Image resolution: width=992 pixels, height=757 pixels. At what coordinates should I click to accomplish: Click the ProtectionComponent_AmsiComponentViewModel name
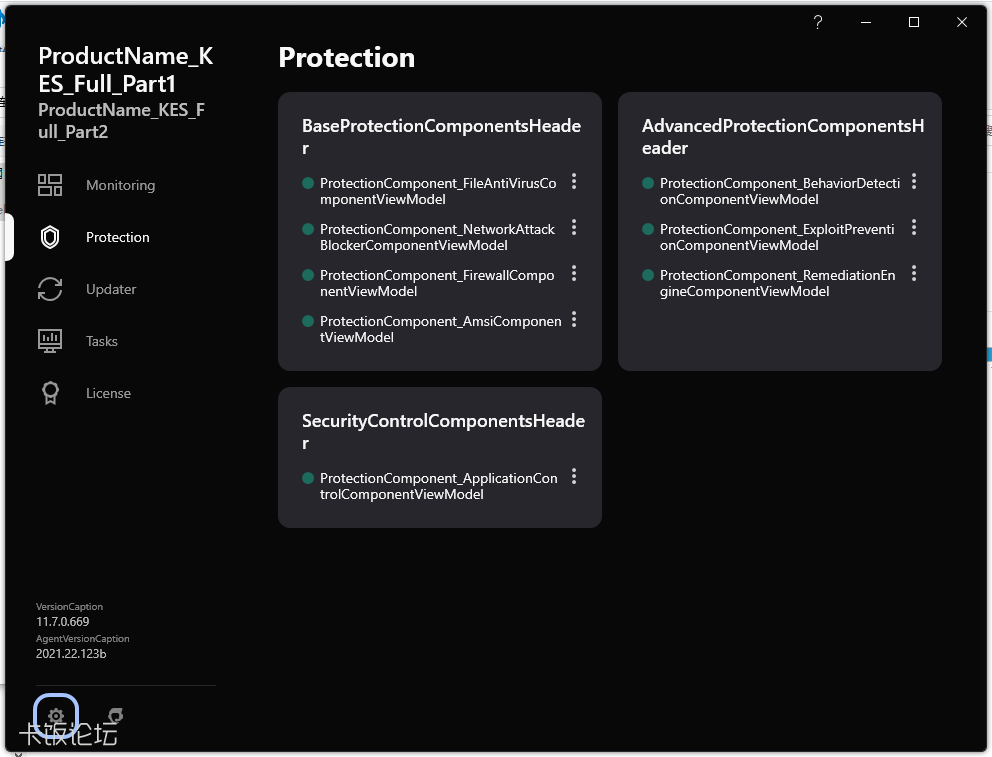(x=440, y=329)
